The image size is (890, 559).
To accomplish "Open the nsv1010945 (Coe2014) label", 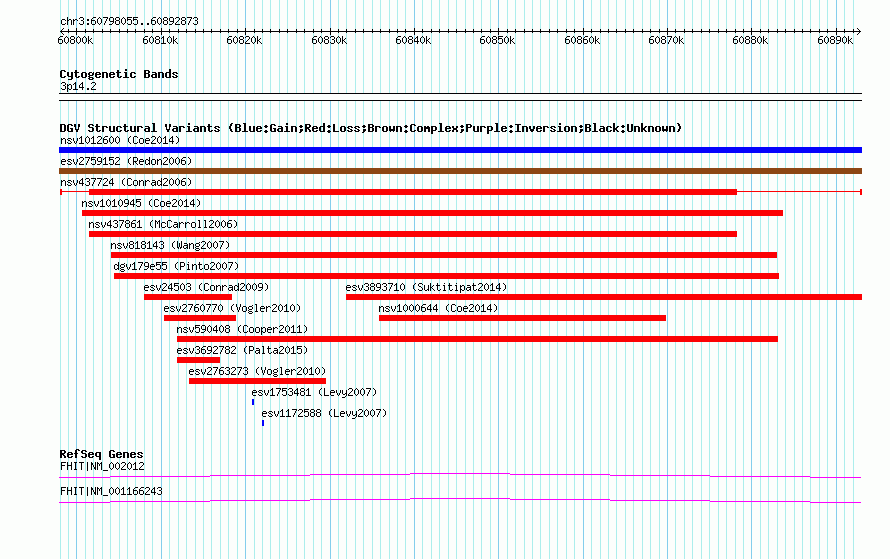I will pos(141,203).
